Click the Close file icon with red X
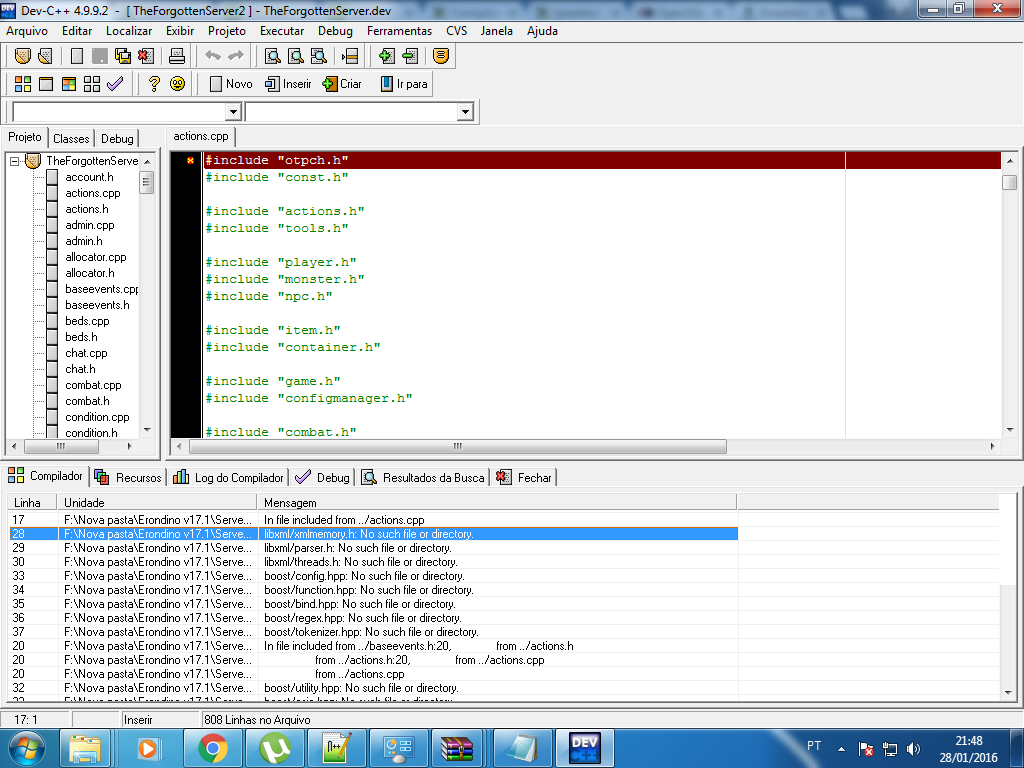Image resolution: width=1024 pixels, height=768 pixels. pos(146,56)
